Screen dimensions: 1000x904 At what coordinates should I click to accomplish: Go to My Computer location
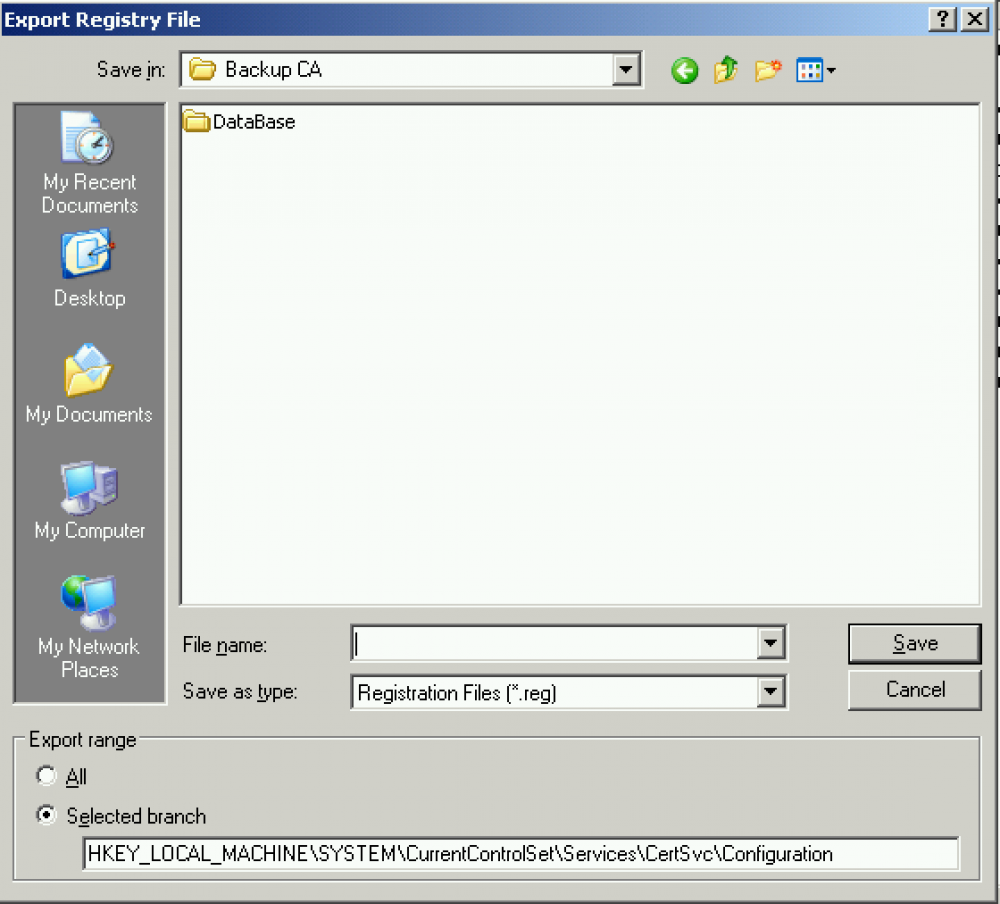(89, 502)
